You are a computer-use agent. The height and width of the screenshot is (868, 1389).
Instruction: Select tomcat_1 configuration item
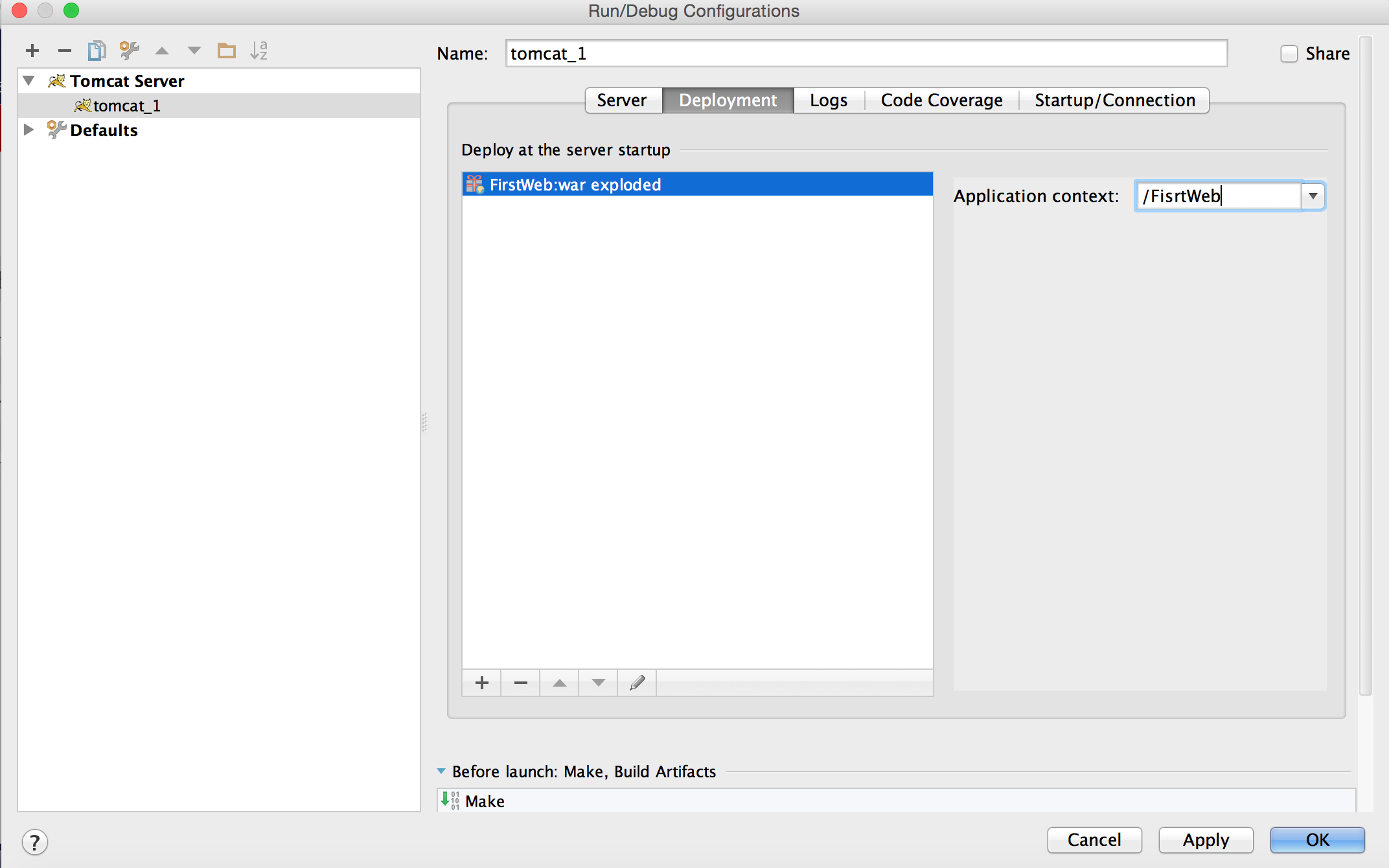pos(128,105)
